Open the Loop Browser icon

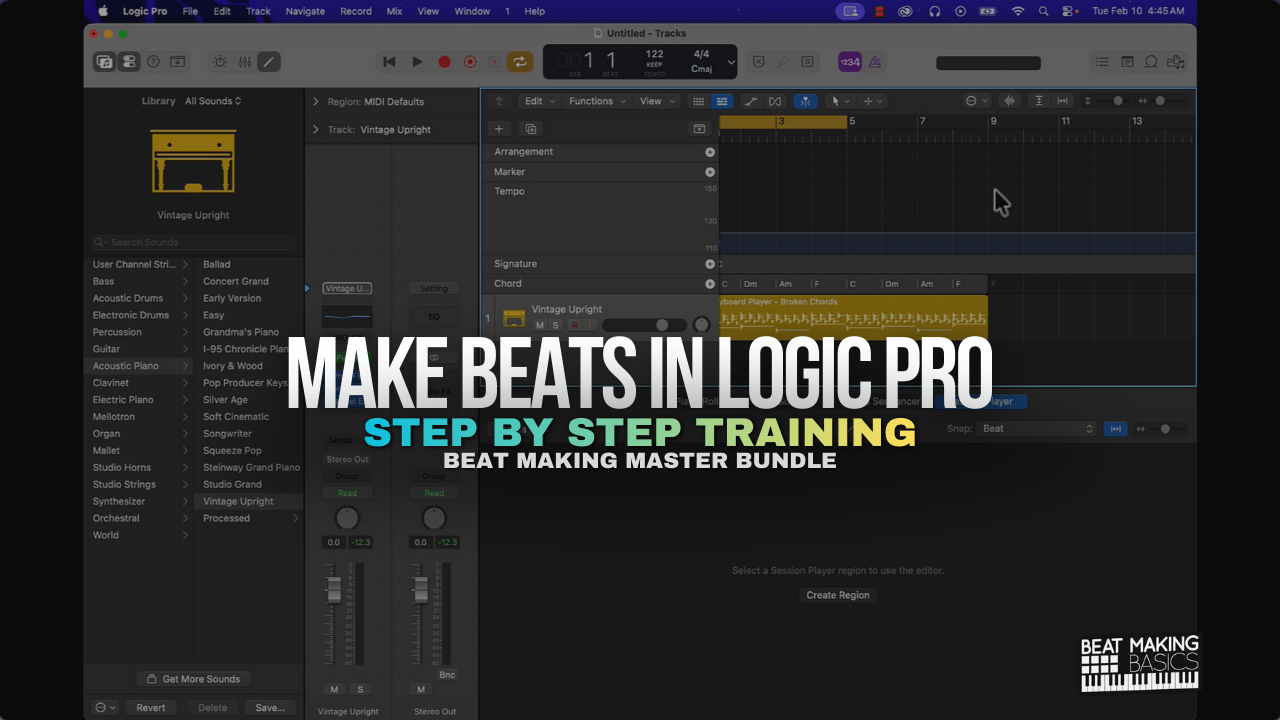tap(1151, 62)
